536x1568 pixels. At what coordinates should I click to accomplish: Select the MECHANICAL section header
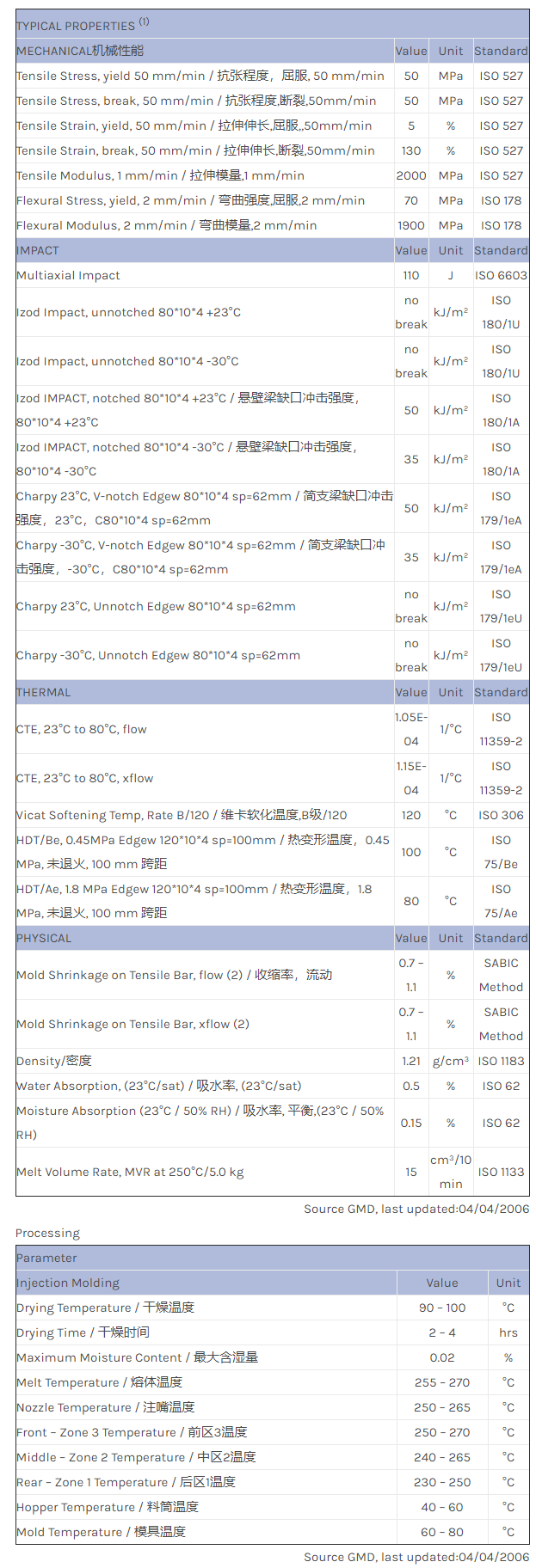80,51
